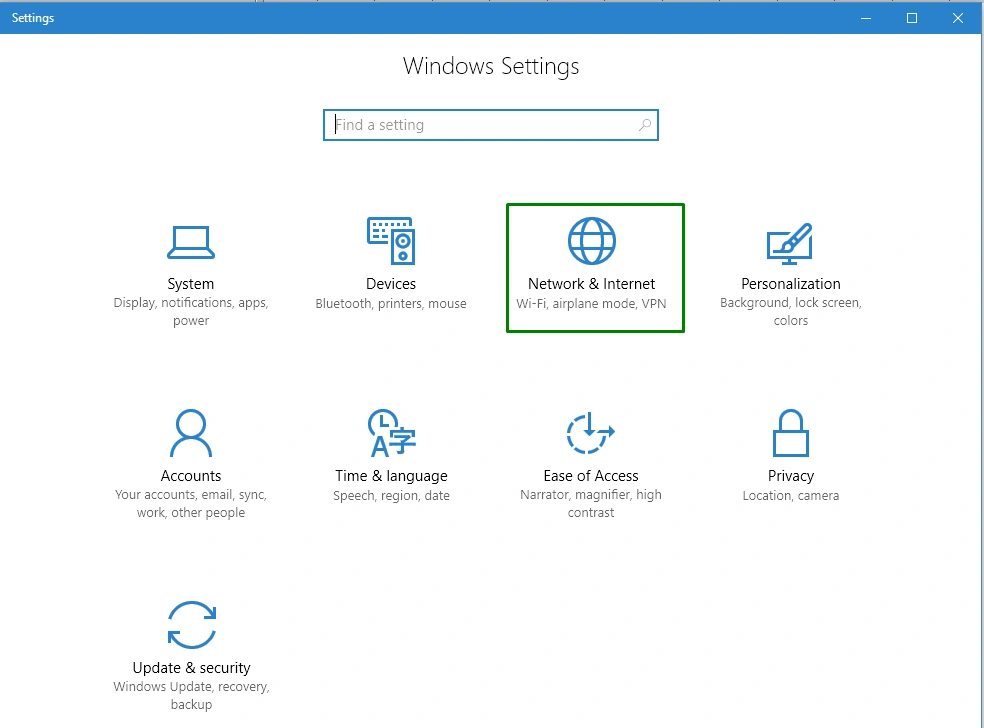Click the Accounts label
This screenshot has width=984, height=728.
point(191,476)
